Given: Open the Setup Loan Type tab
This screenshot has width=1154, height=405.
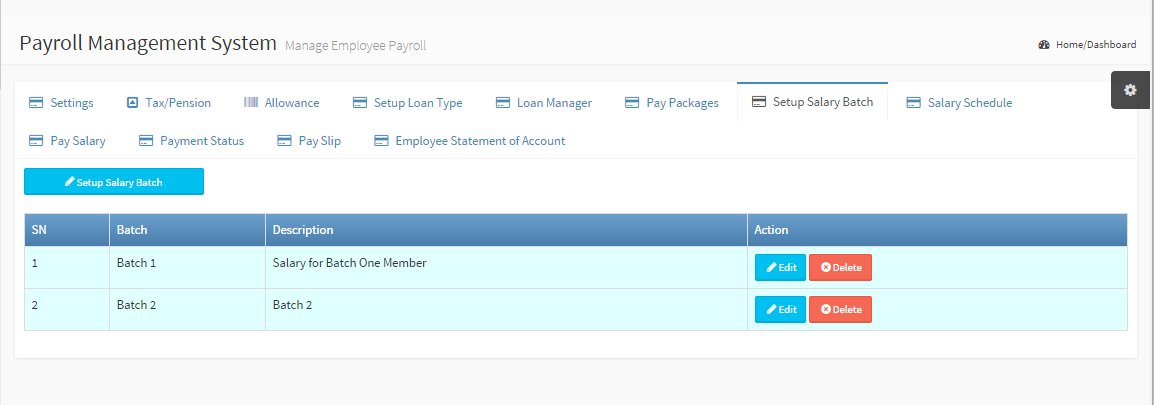Looking at the screenshot, I should coord(417,103).
